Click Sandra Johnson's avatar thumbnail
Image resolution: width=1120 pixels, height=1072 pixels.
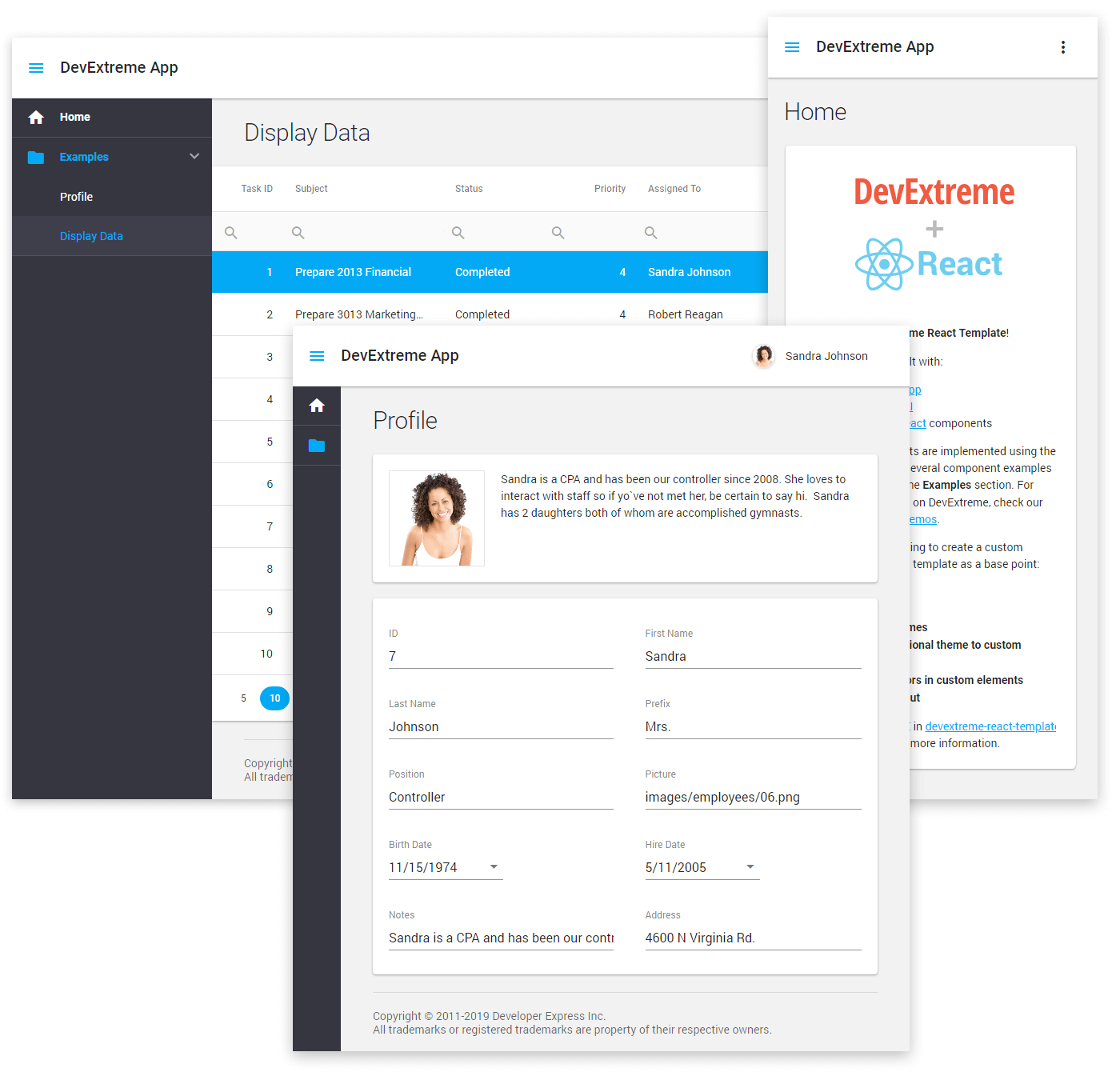point(764,355)
